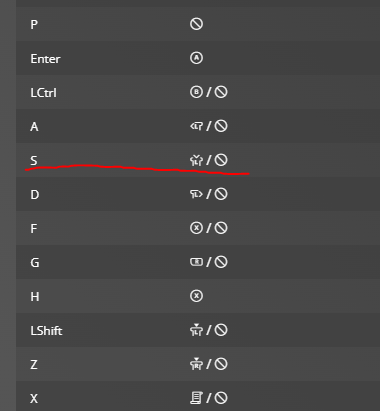Select the A button icon beside Enter
Image resolution: width=380 pixels, height=411 pixels.
pos(196,58)
